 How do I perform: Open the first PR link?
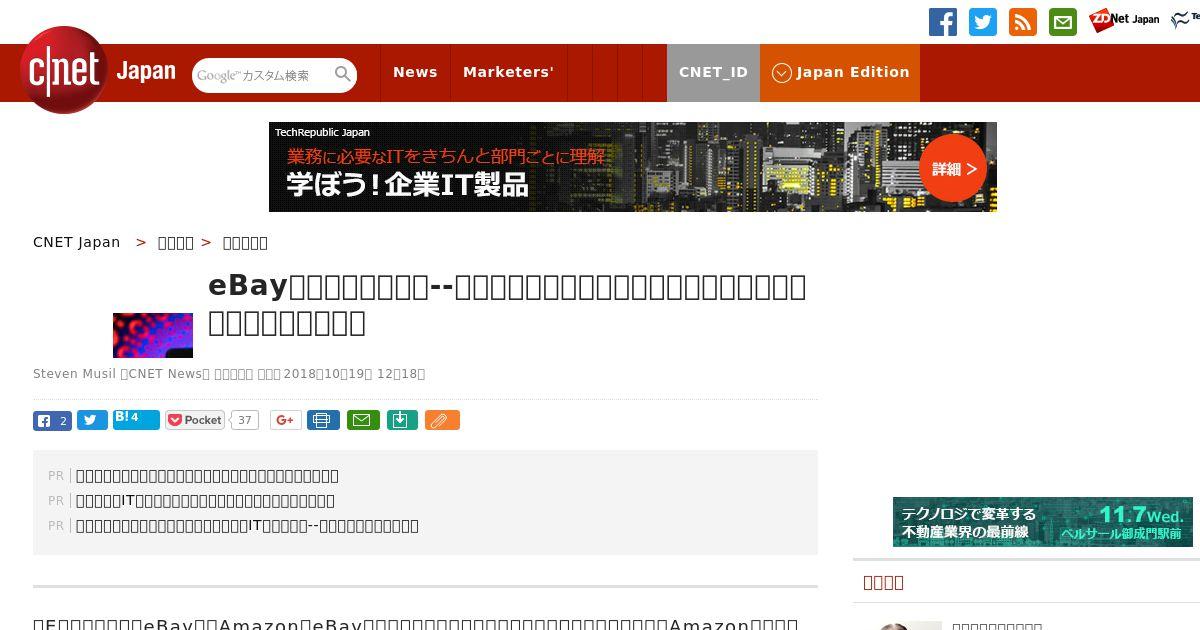(207, 476)
